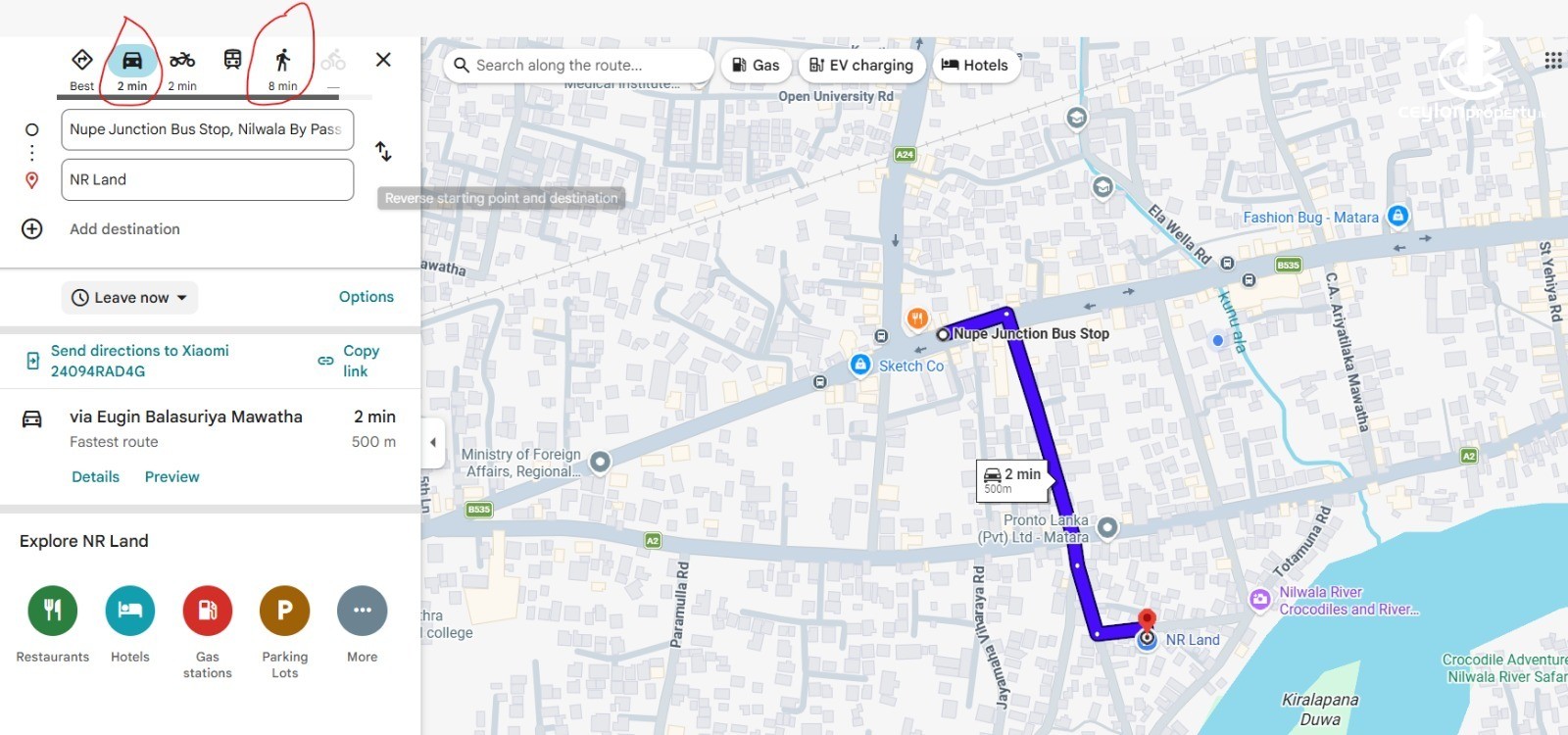Image resolution: width=1568 pixels, height=735 pixels.
Task: Show Parking Lots near NR Land
Action: point(285,632)
